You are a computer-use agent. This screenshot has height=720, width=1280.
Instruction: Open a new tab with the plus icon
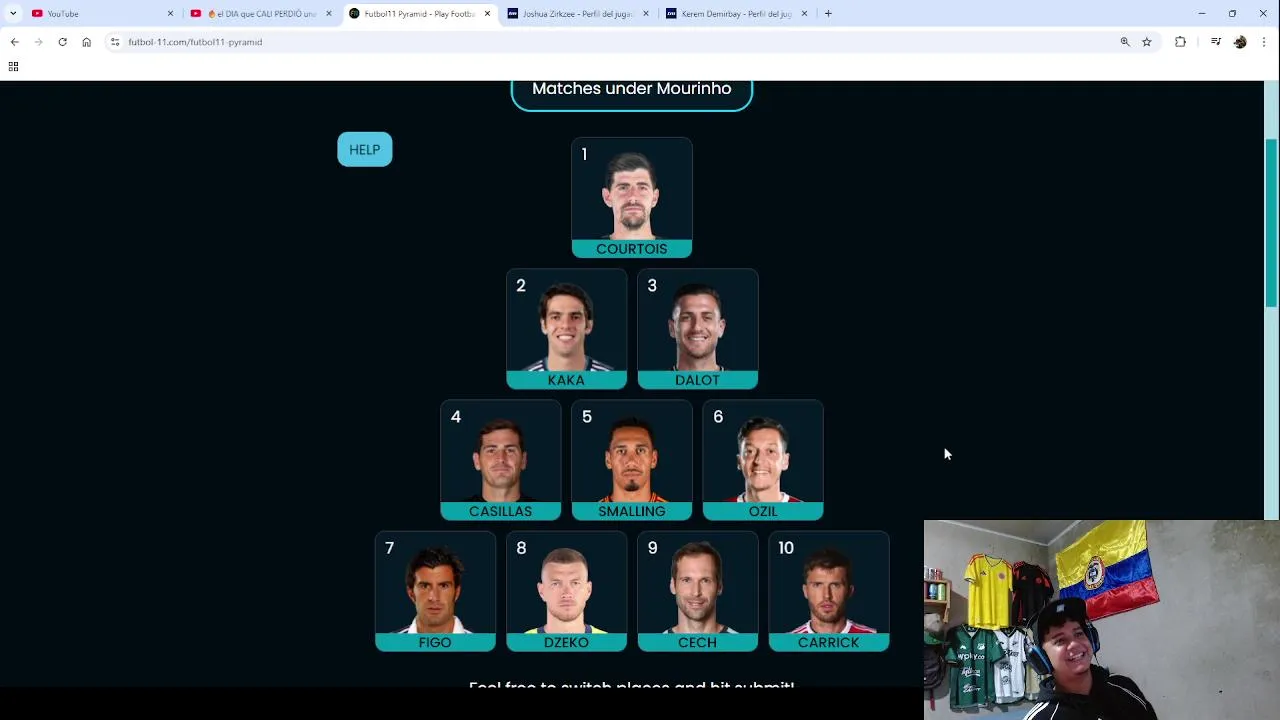(x=828, y=14)
